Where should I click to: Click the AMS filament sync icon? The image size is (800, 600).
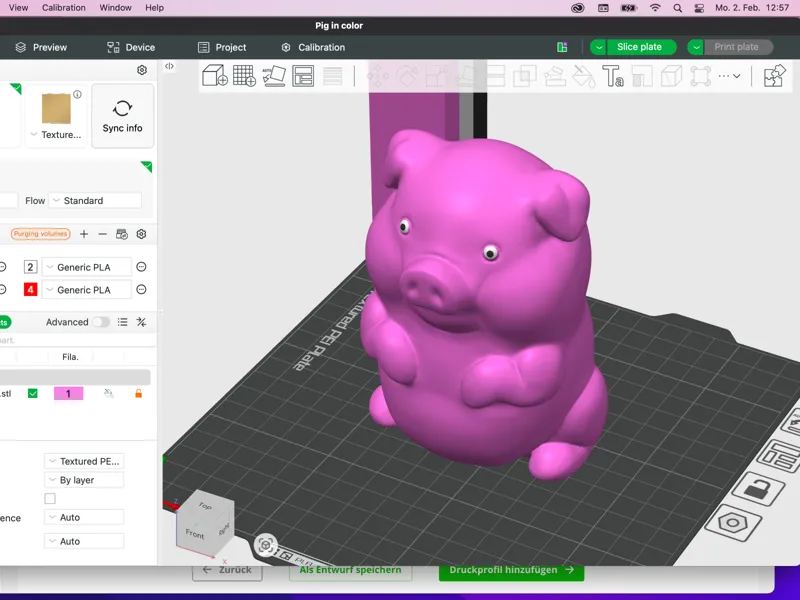coord(122,234)
